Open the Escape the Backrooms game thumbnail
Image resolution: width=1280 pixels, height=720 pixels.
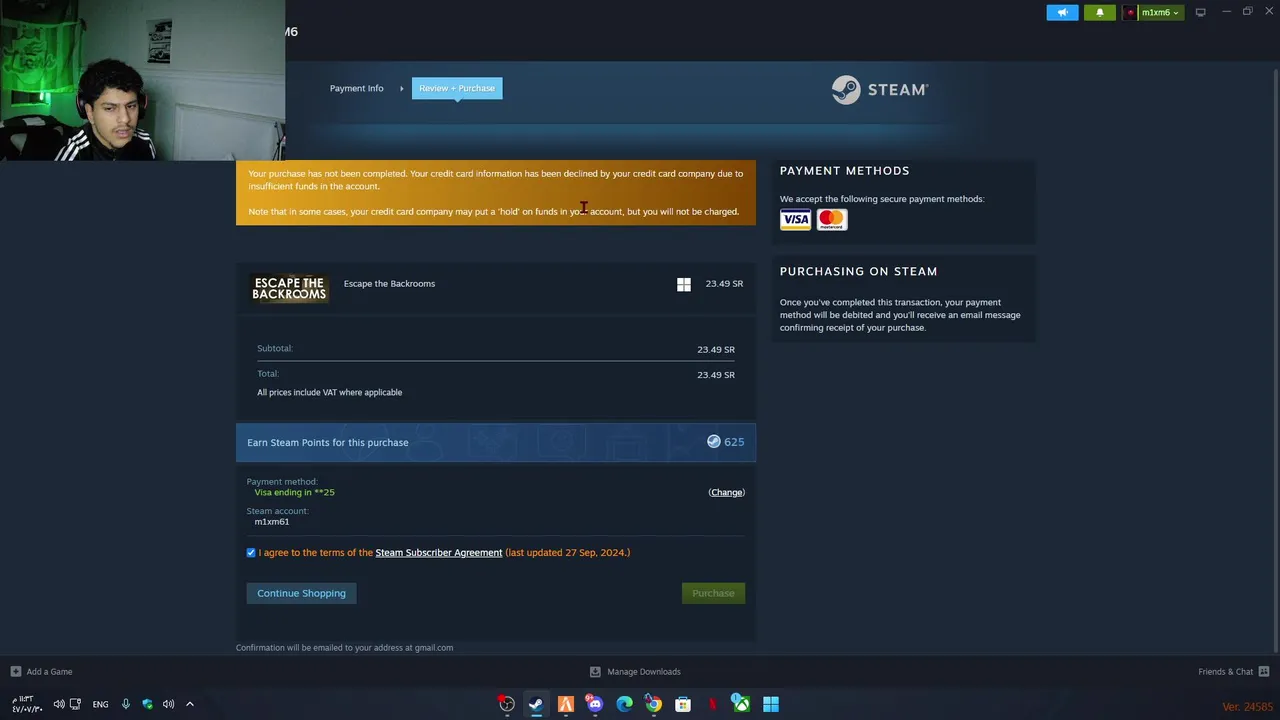click(289, 288)
